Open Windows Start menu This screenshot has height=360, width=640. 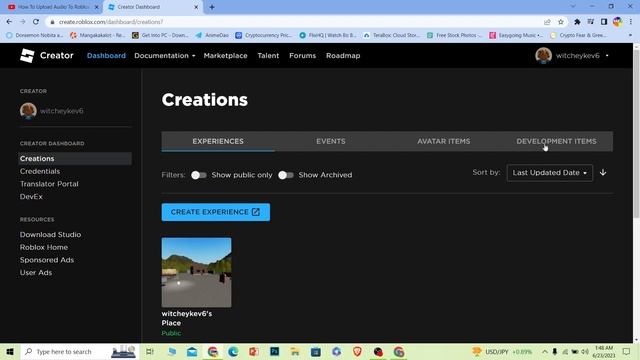click(x=10, y=351)
